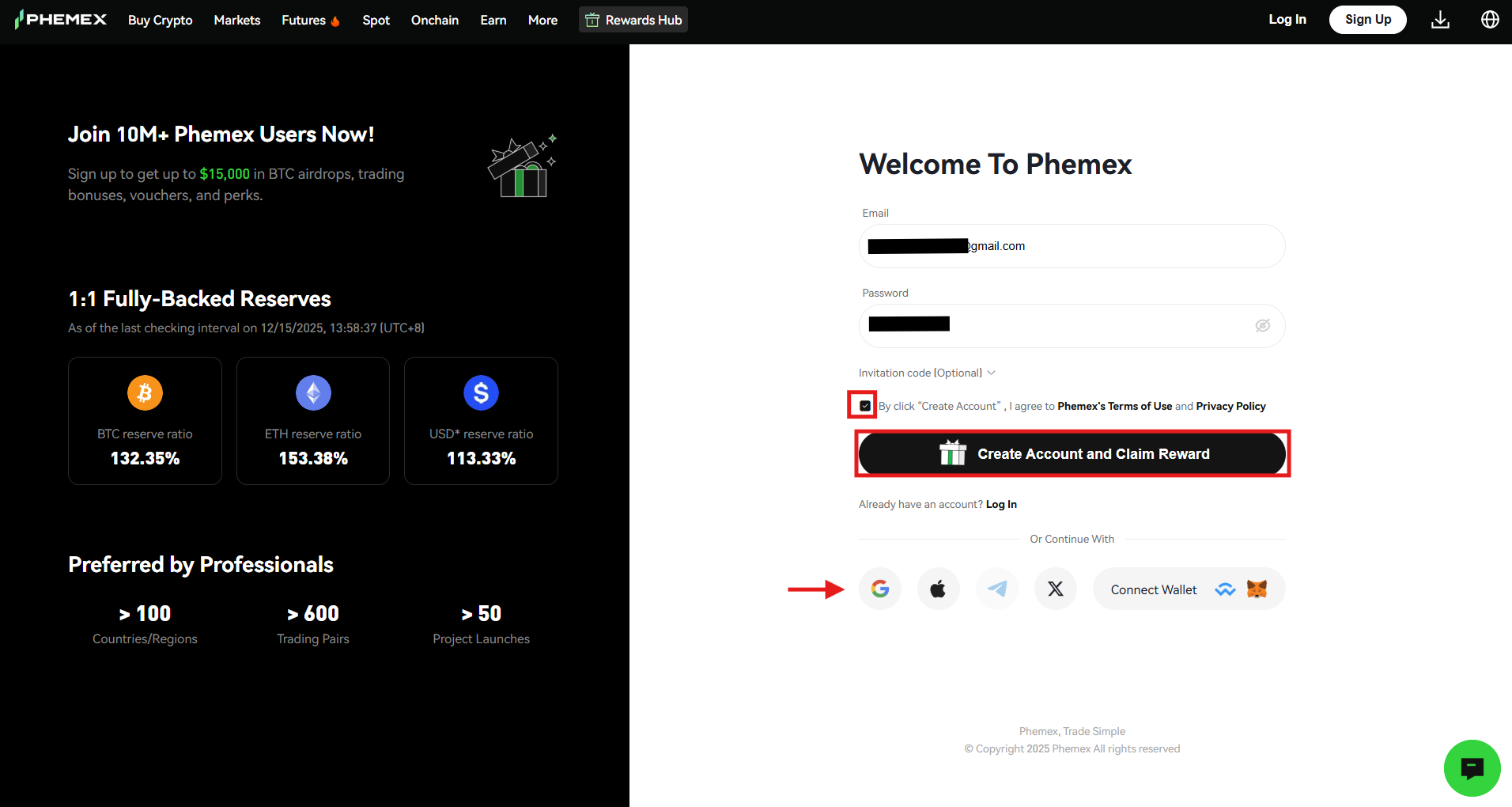The image size is (1512, 807).
Task: Open the Spot tab
Action: (x=376, y=20)
